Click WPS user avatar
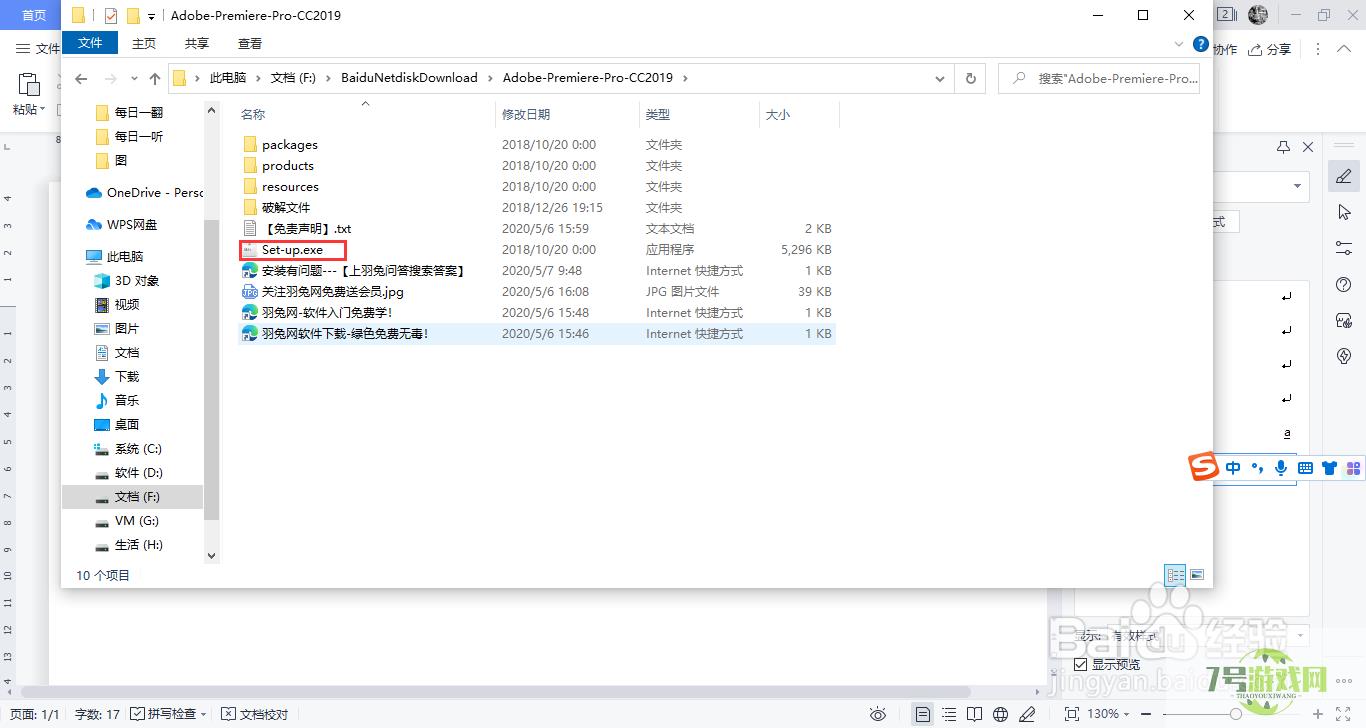 pyautogui.click(x=1258, y=14)
